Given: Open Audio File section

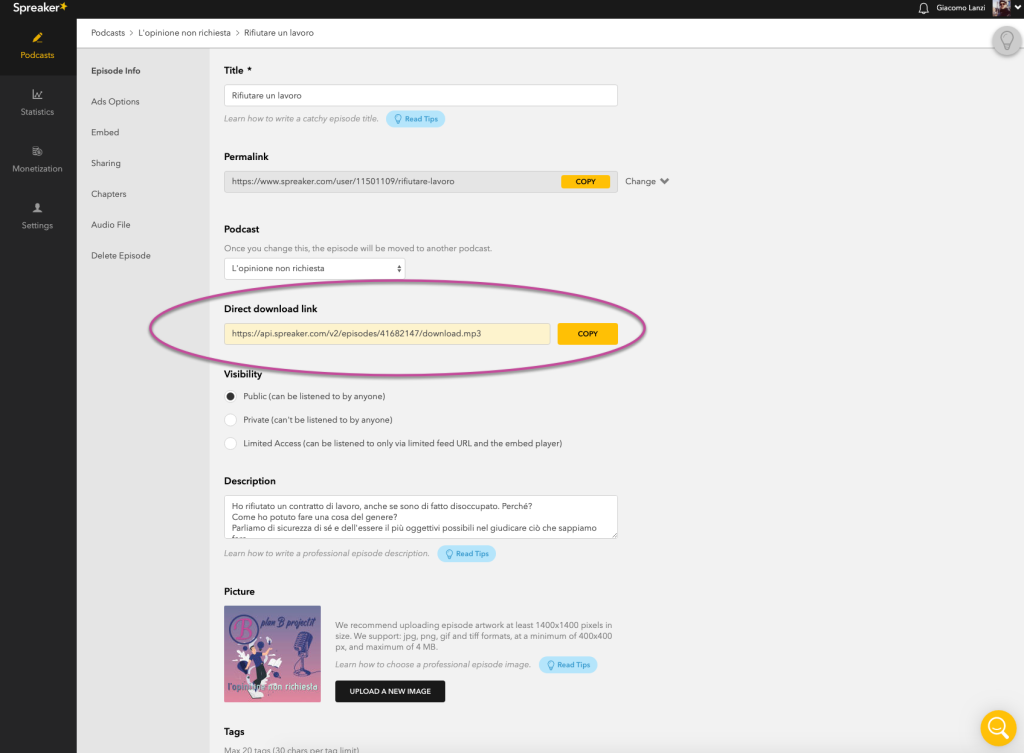Looking at the screenshot, I should pos(110,225).
